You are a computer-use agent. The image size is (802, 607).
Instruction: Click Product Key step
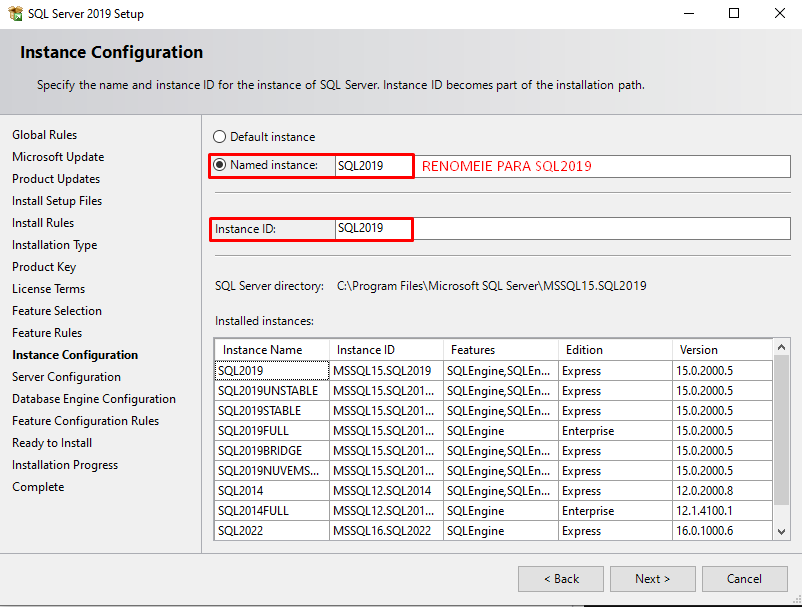(x=44, y=267)
